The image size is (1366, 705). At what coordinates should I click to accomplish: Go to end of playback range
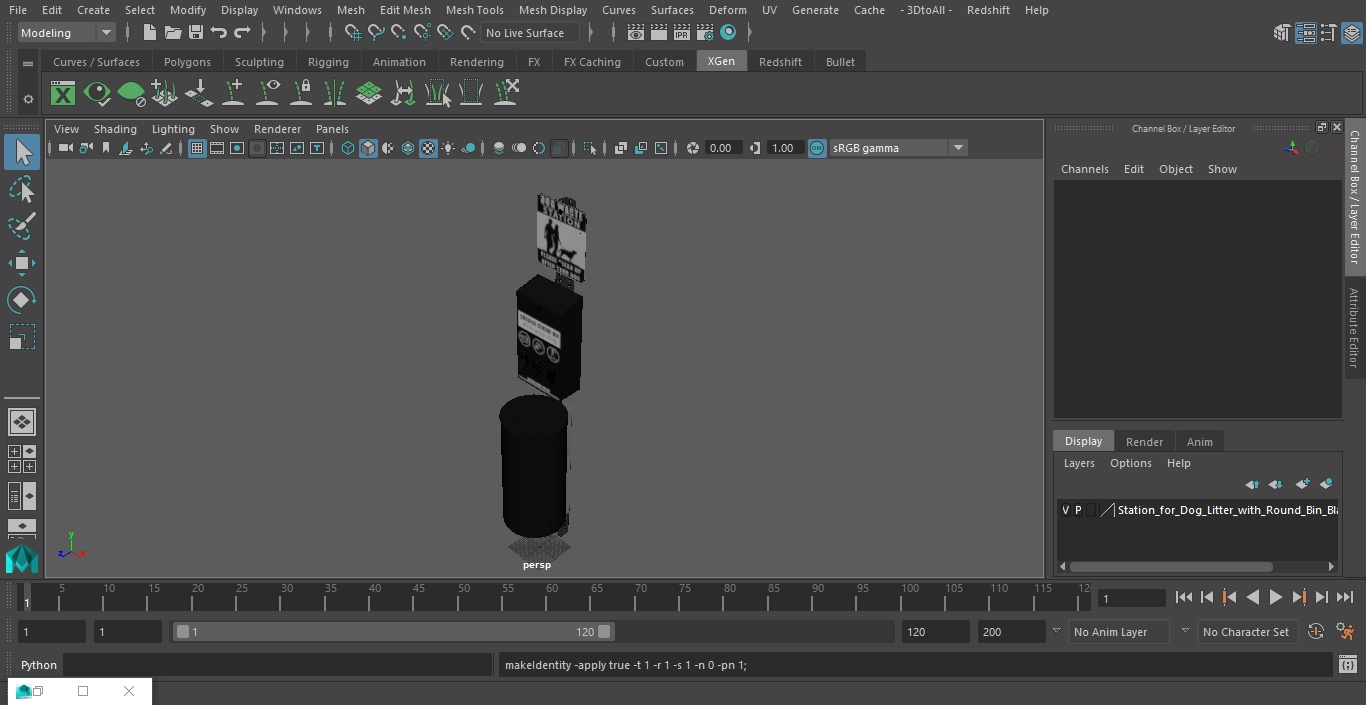click(1345, 597)
